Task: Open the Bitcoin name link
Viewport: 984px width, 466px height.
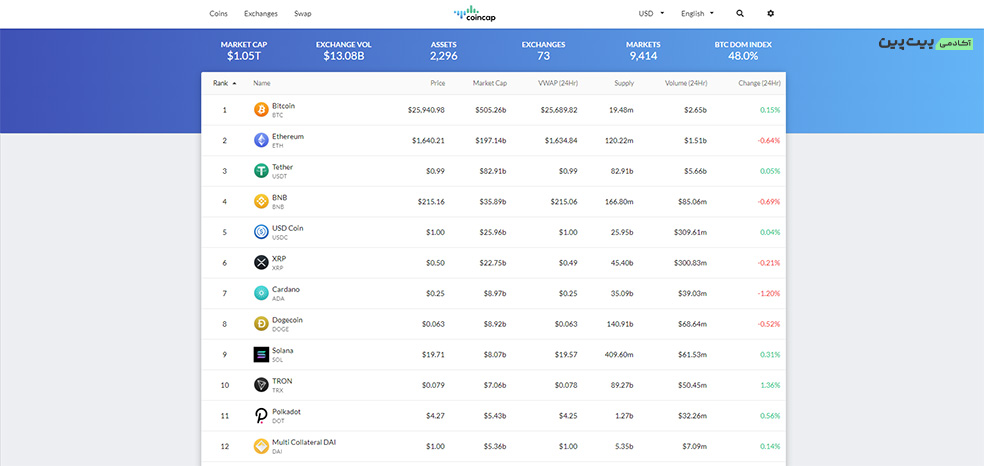Action: click(x=284, y=106)
